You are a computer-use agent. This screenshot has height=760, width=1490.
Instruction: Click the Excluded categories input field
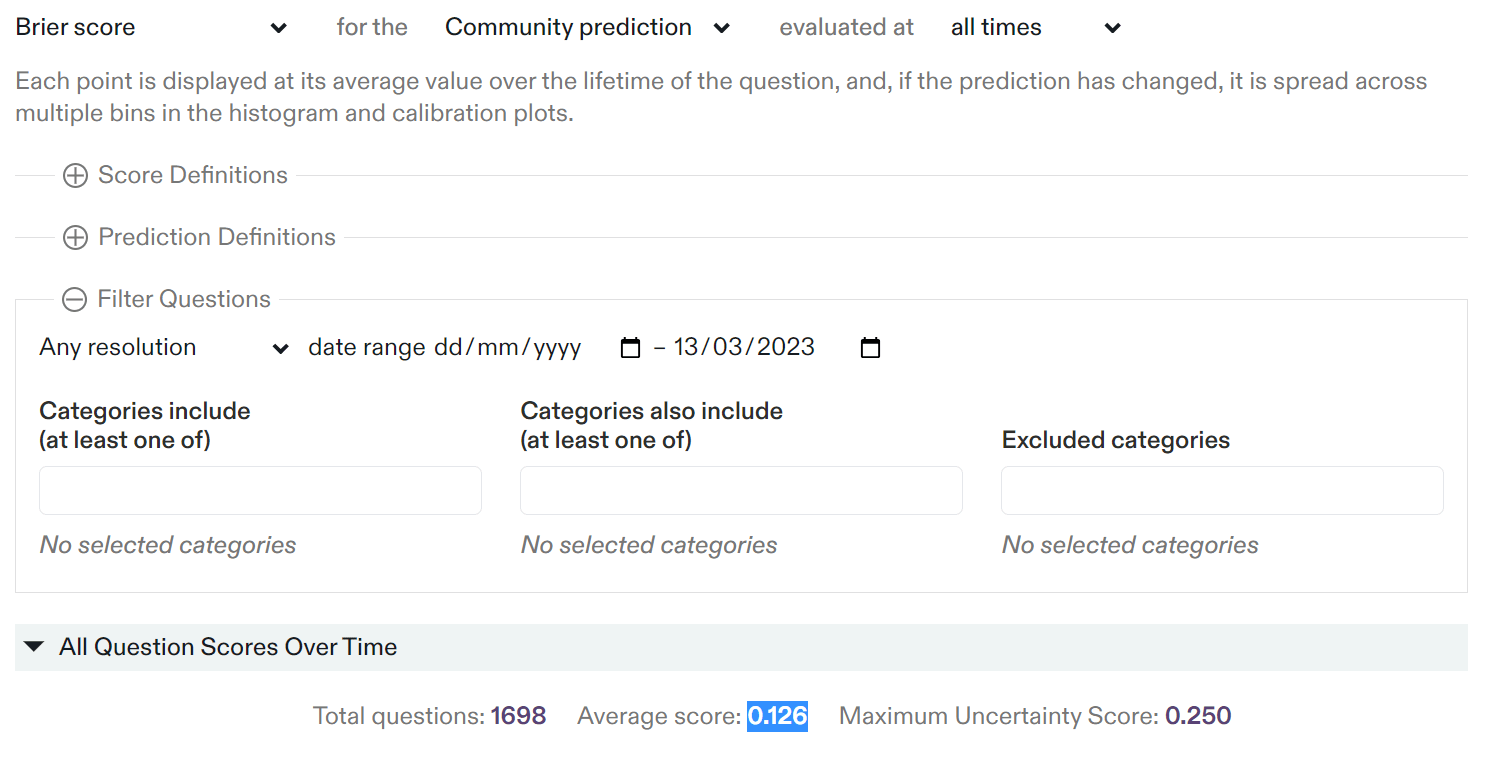[x=1222, y=491]
